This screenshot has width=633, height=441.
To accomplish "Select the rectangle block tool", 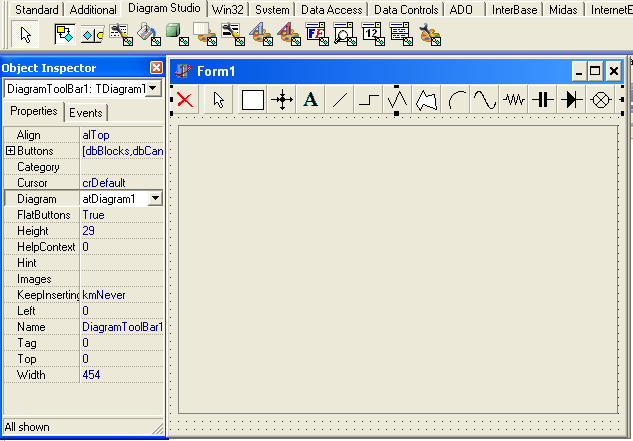I will [253, 100].
